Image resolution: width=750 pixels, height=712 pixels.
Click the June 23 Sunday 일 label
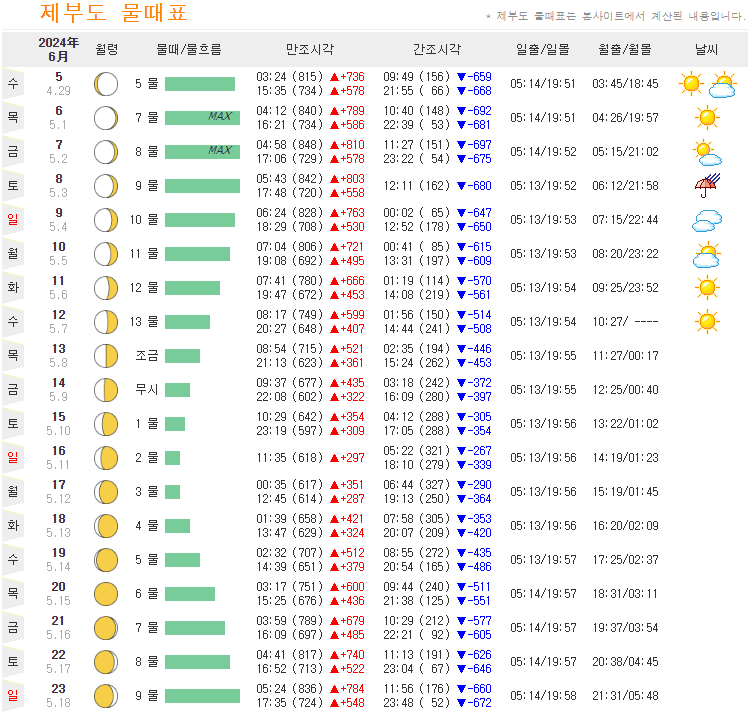pos(13,696)
